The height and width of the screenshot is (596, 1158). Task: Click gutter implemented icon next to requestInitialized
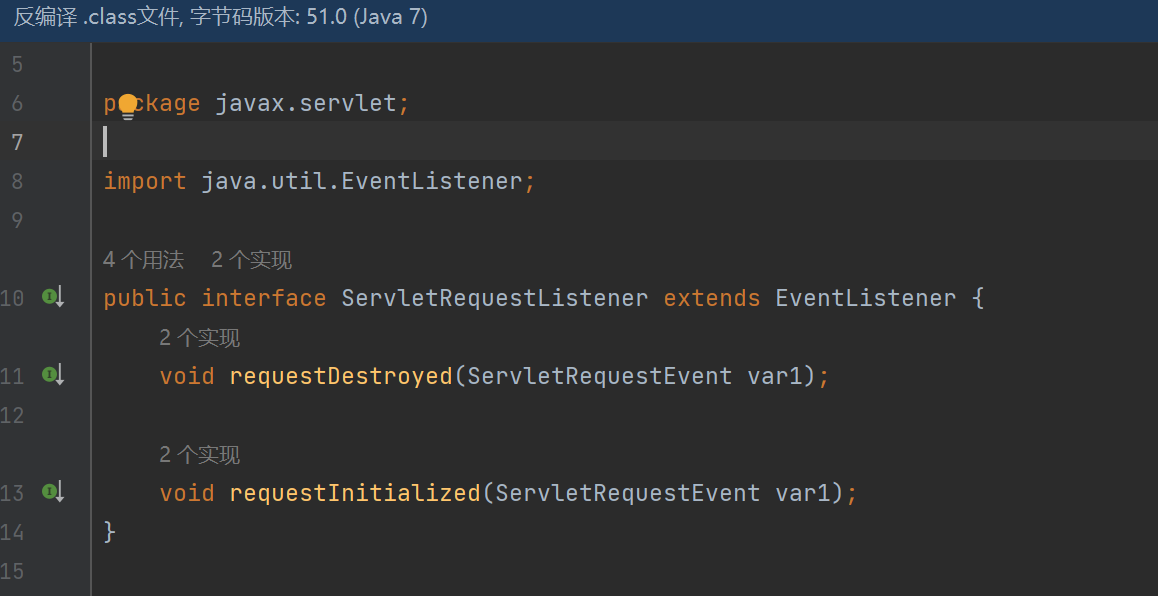[52, 492]
